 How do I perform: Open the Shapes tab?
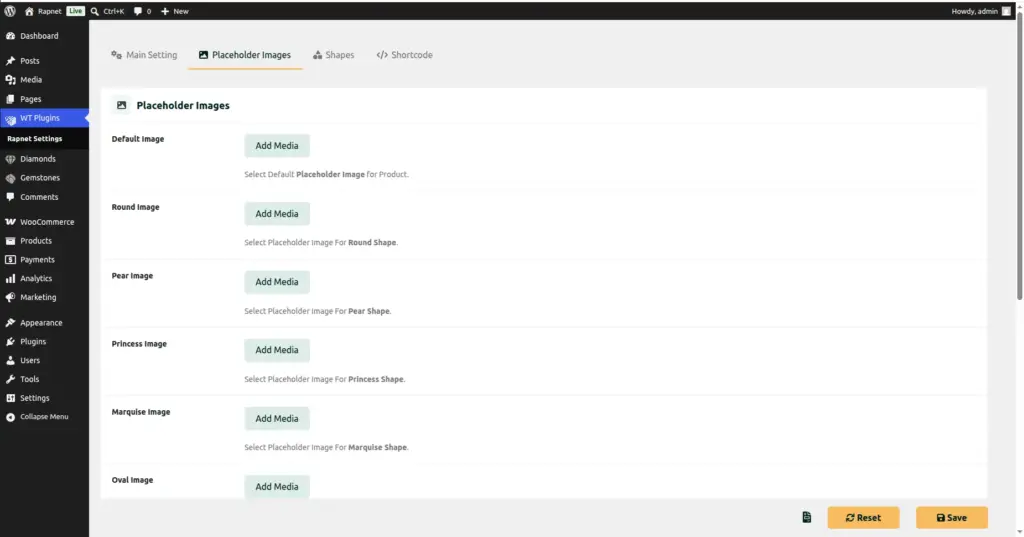(x=333, y=55)
